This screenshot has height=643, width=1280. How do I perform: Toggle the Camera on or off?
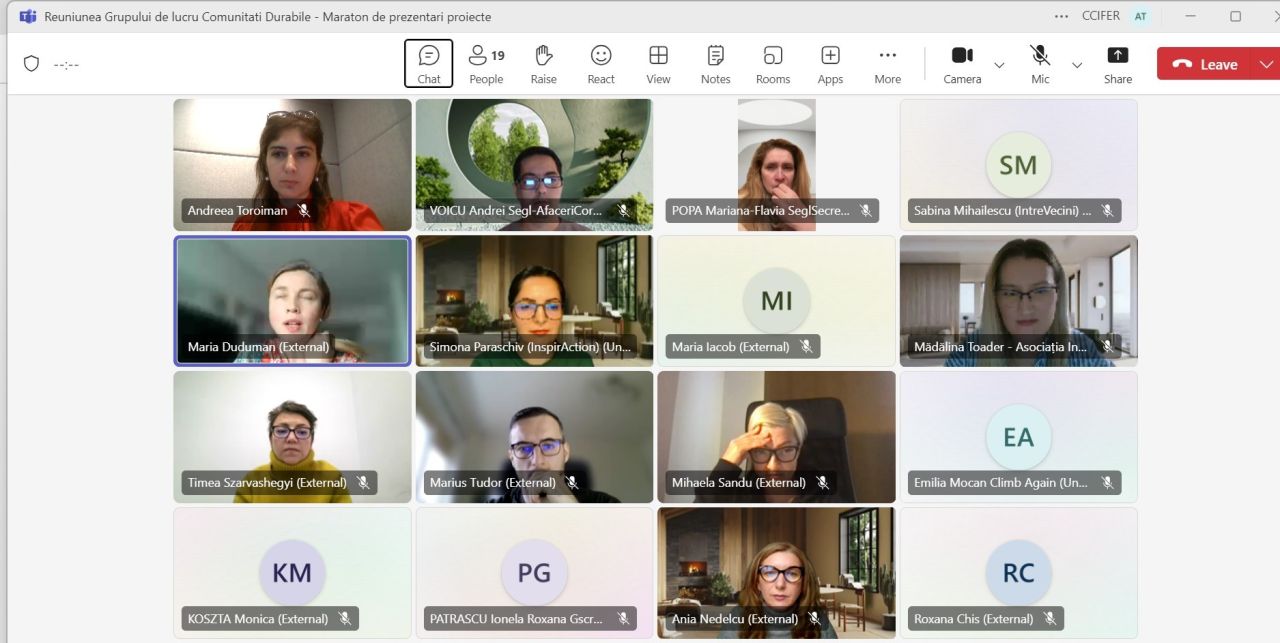click(962, 64)
